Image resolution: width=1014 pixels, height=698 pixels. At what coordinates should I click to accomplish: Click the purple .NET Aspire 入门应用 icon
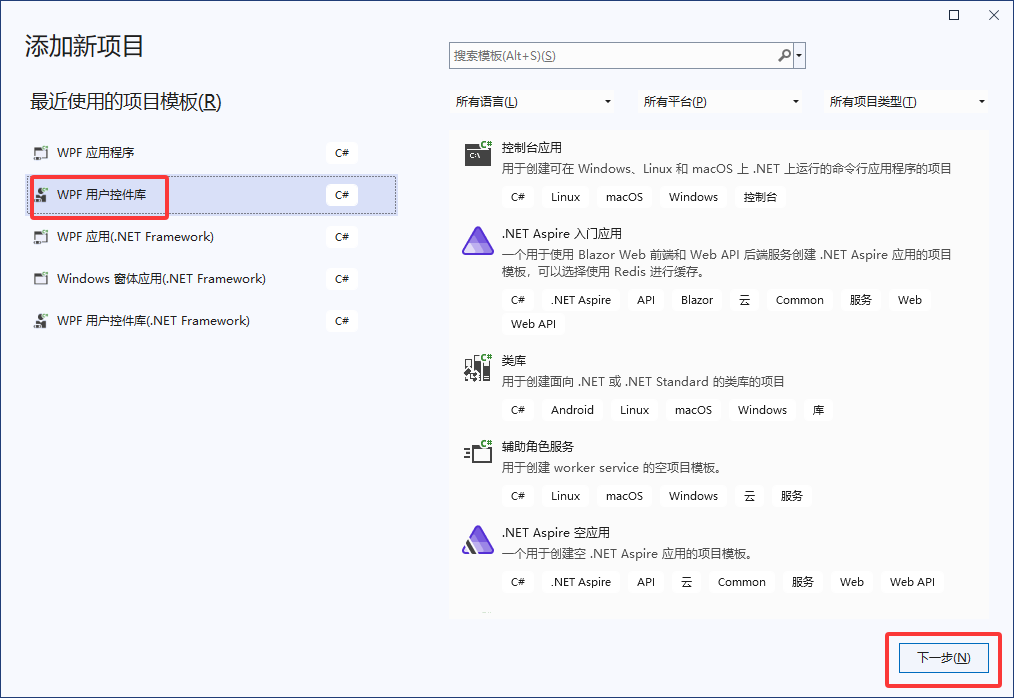click(x=477, y=240)
